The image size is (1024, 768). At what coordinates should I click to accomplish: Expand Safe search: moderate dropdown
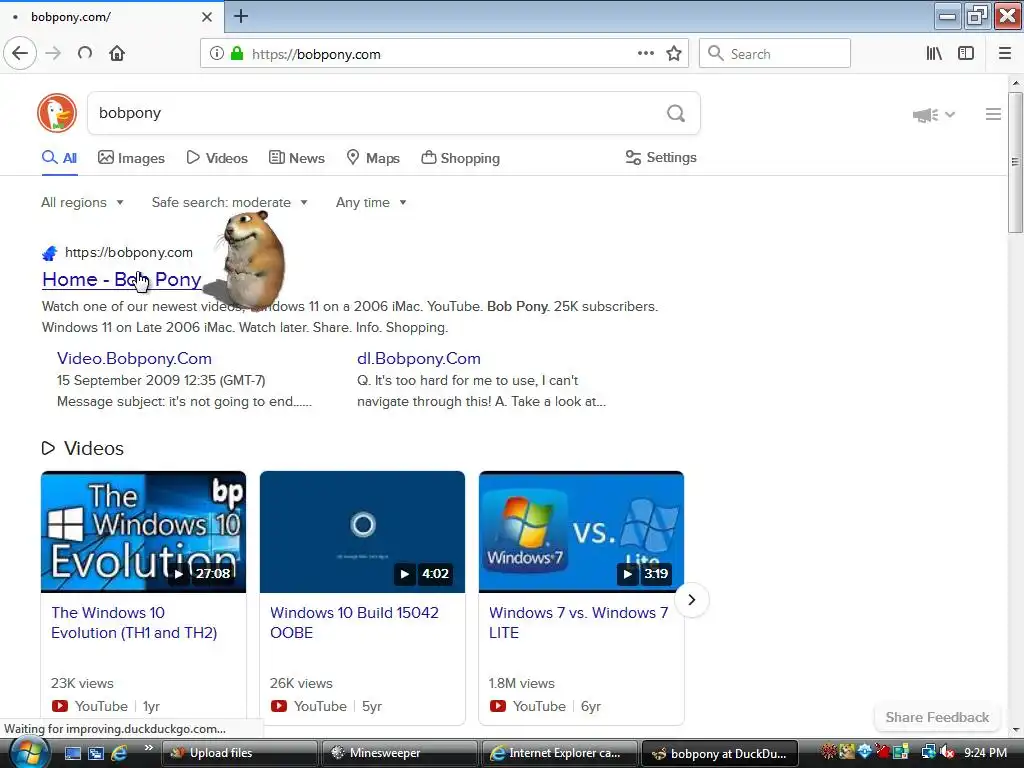tap(229, 202)
